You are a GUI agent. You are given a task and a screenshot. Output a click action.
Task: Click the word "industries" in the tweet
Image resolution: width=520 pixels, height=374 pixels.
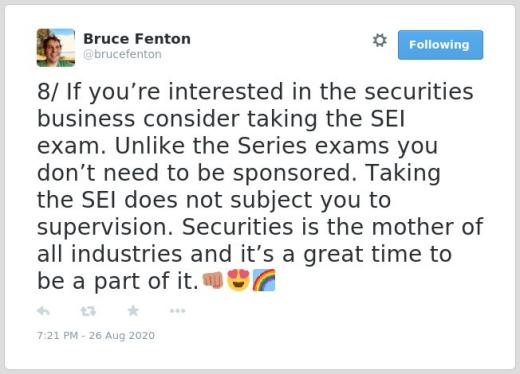(126, 254)
